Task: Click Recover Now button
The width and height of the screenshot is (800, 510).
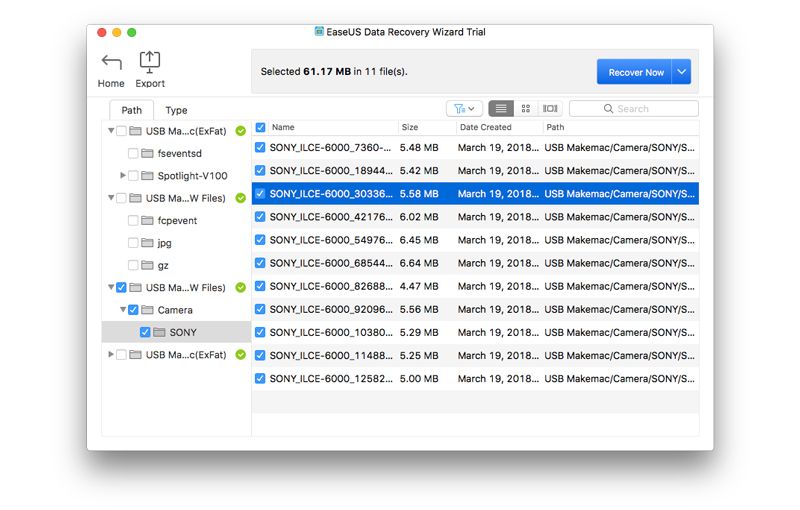Action: click(x=635, y=72)
